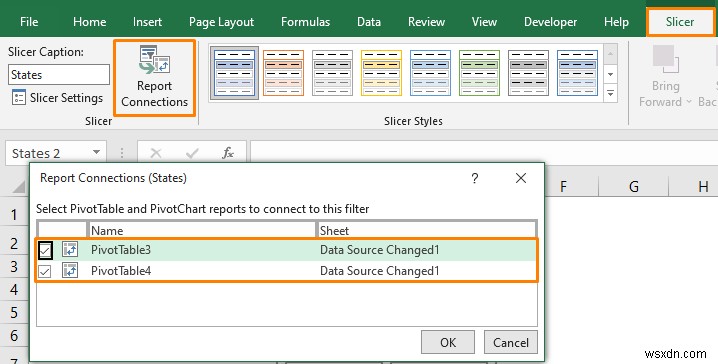
Task: Choose the green slicer style
Action: [479, 73]
